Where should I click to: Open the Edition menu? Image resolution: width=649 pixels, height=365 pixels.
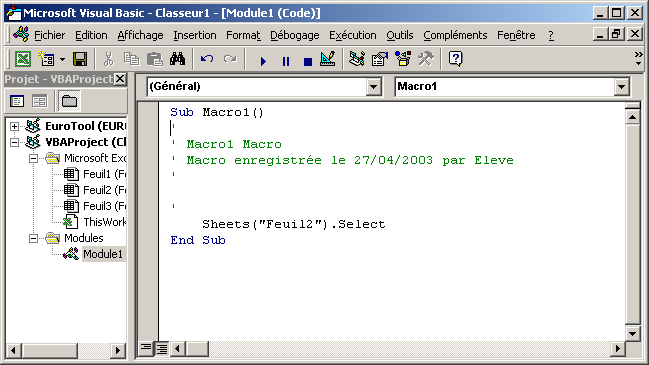click(91, 36)
